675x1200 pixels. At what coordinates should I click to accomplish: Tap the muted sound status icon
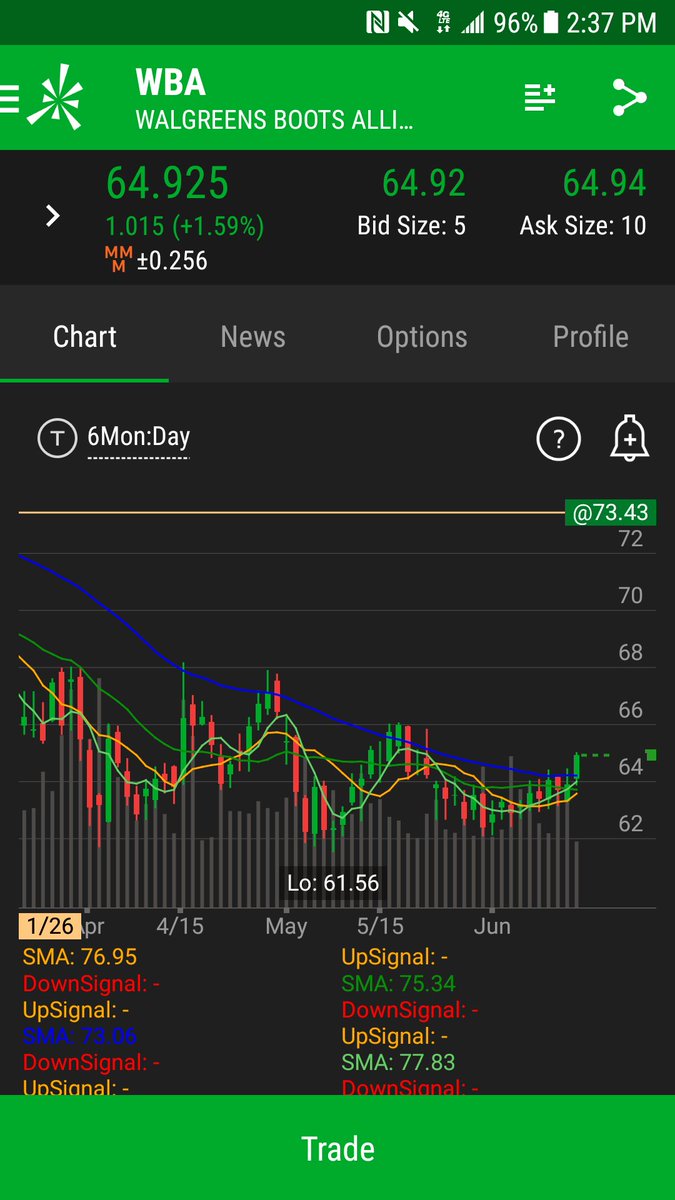click(407, 22)
